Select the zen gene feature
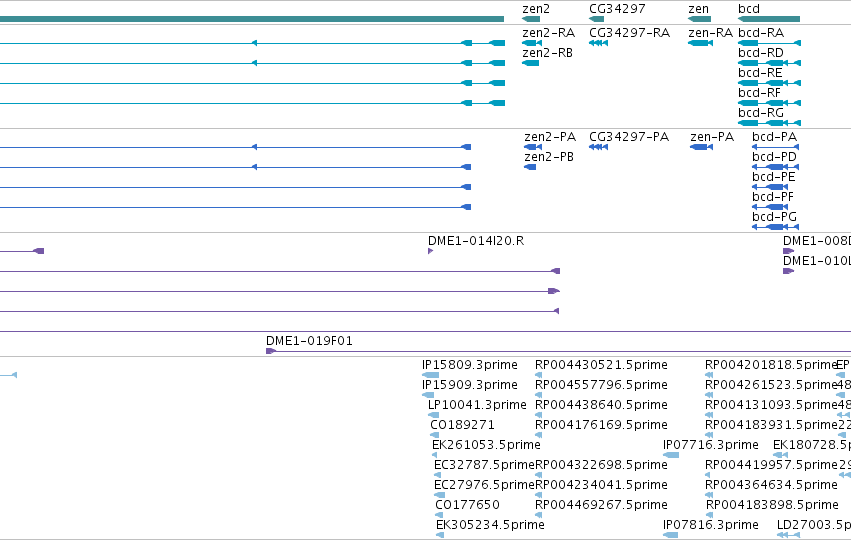 (700, 19)
